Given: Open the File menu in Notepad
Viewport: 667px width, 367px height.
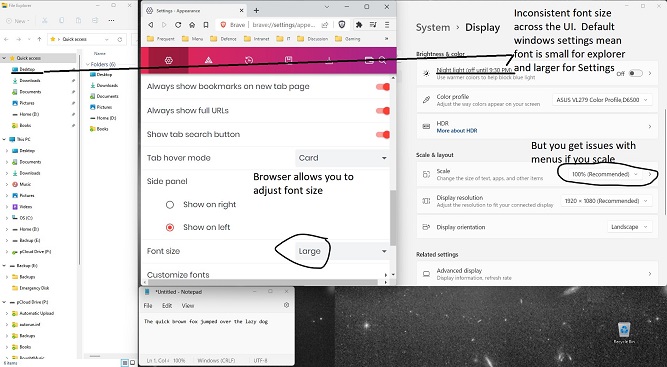Looking at the screenshot, I should (x=148, y=306).
